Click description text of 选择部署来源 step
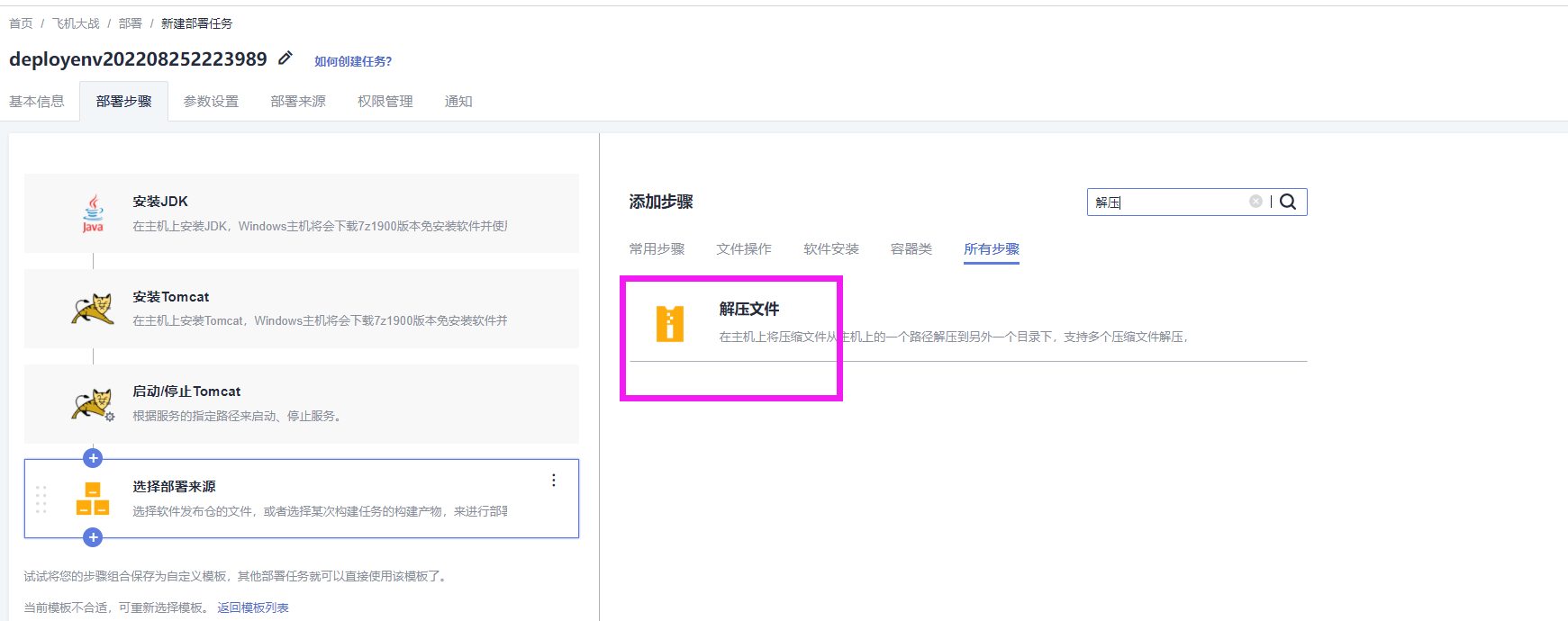 point(320,511)
